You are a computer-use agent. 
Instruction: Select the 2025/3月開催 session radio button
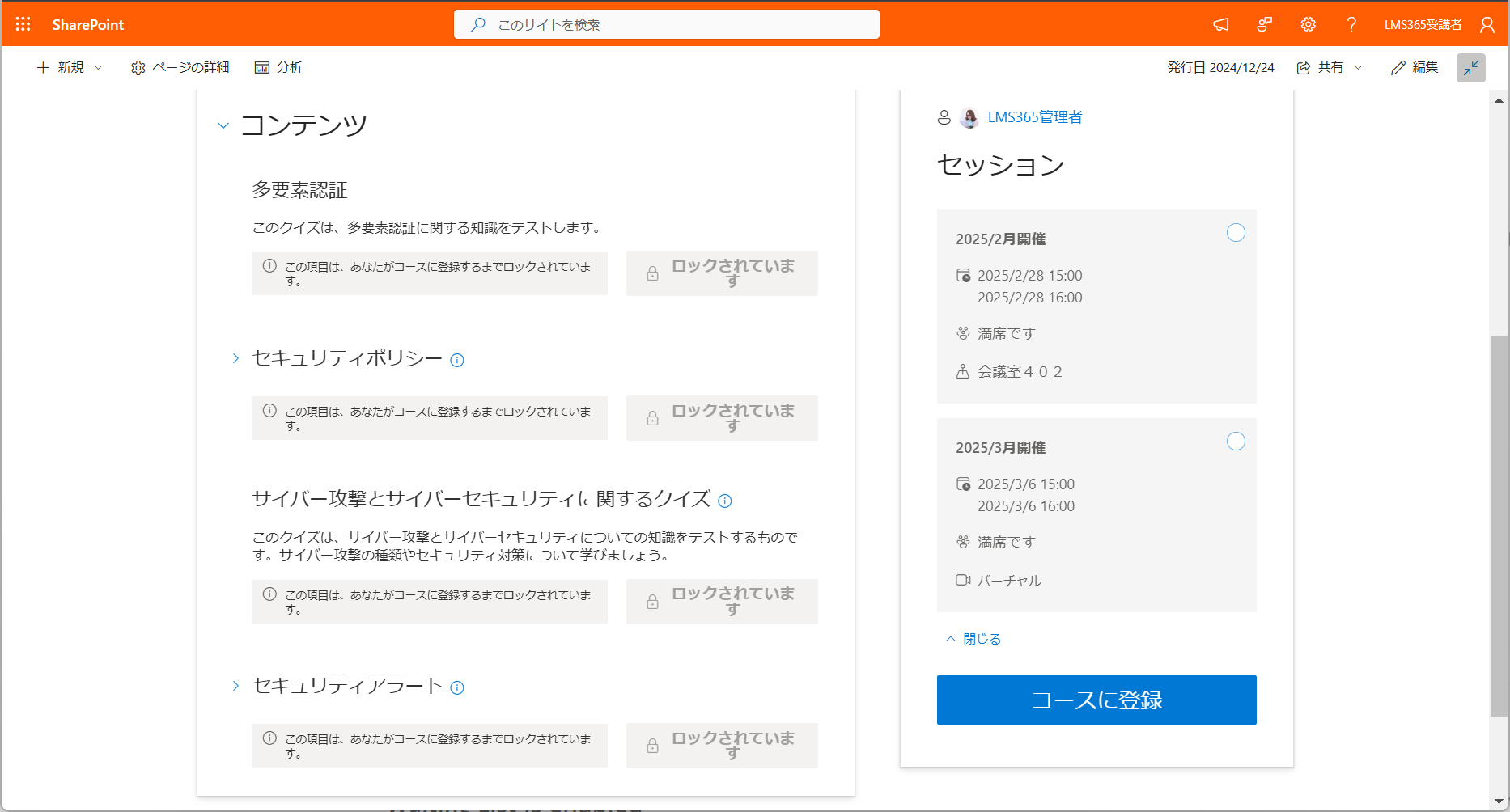[x=1236, y=442]
